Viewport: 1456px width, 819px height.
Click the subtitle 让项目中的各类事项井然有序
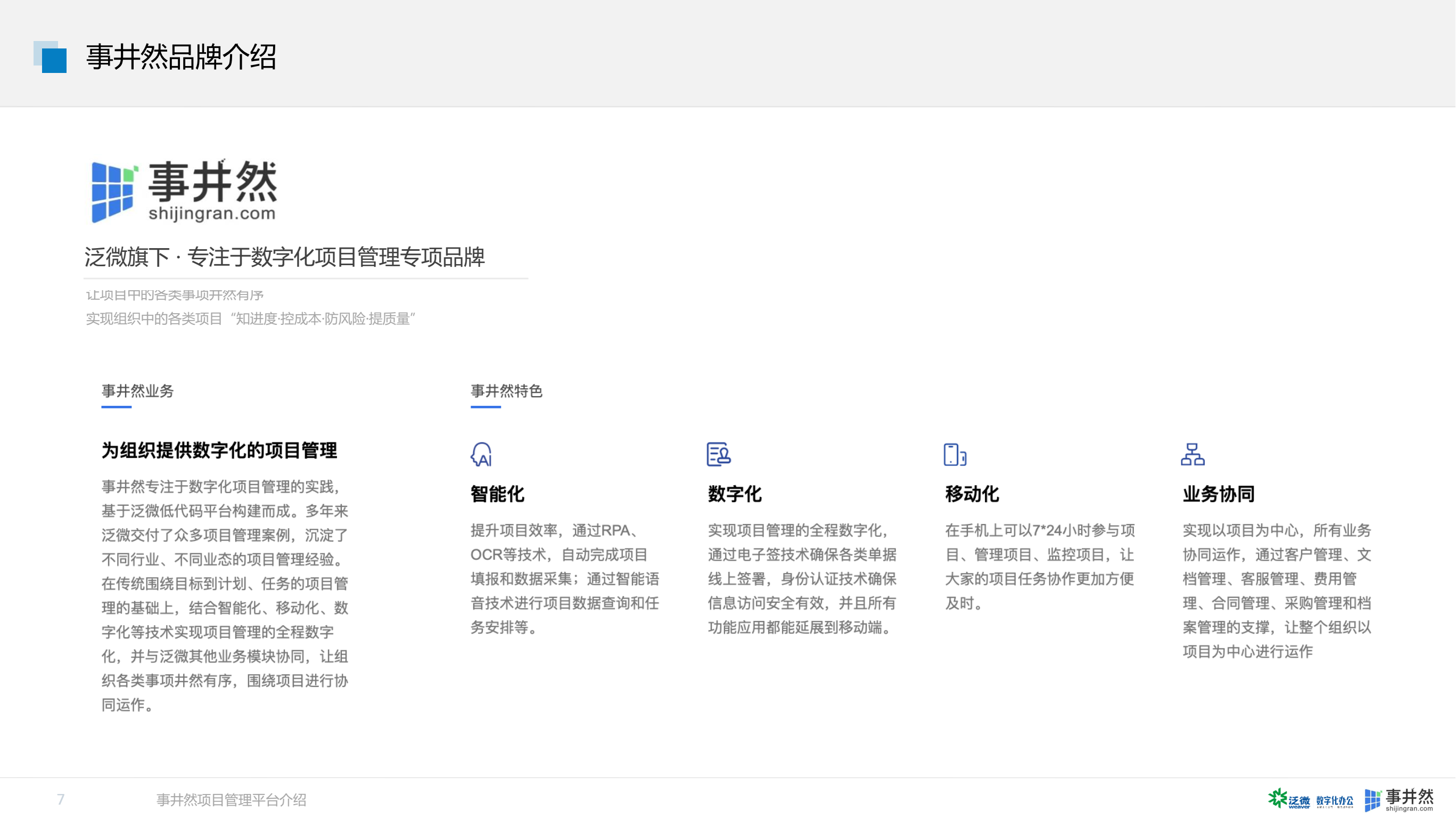175,295
